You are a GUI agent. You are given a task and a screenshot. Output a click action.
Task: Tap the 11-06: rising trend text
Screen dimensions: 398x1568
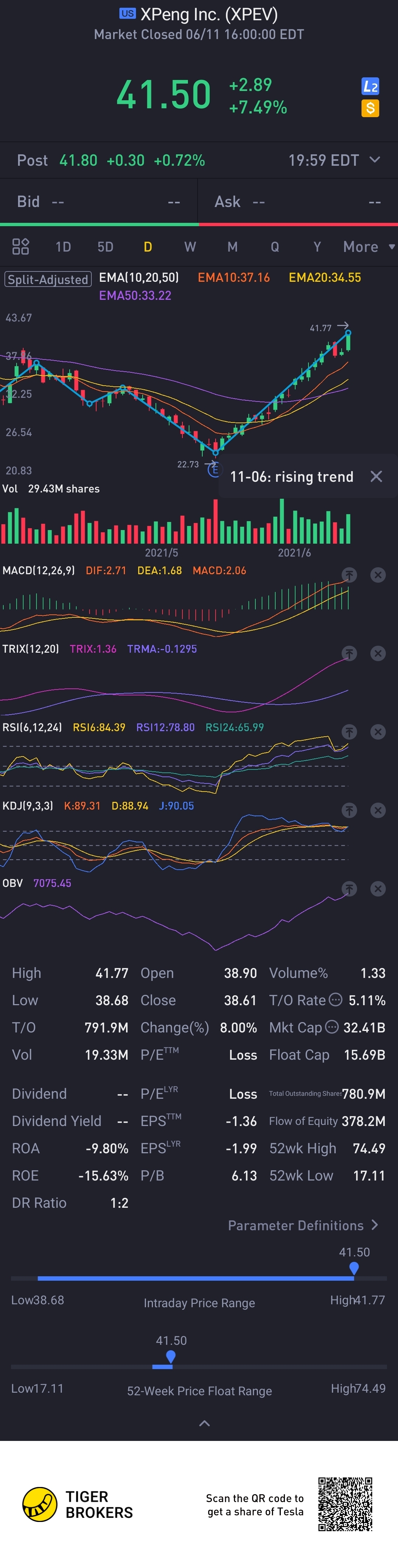[291, 477]
